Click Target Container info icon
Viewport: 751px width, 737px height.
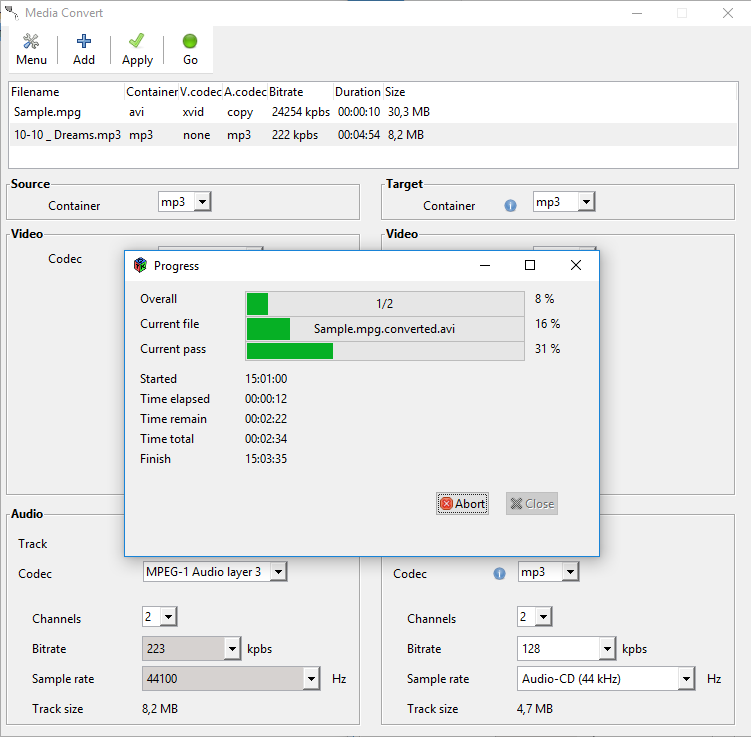tap(511, 206)
